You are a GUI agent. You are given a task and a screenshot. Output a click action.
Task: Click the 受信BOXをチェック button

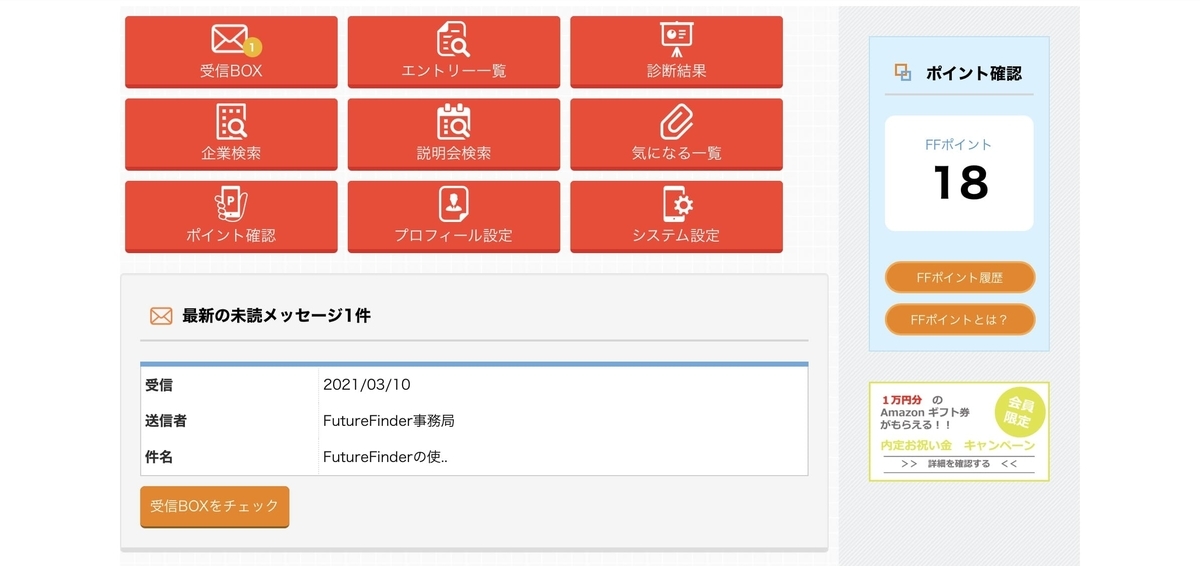[214, 507]
